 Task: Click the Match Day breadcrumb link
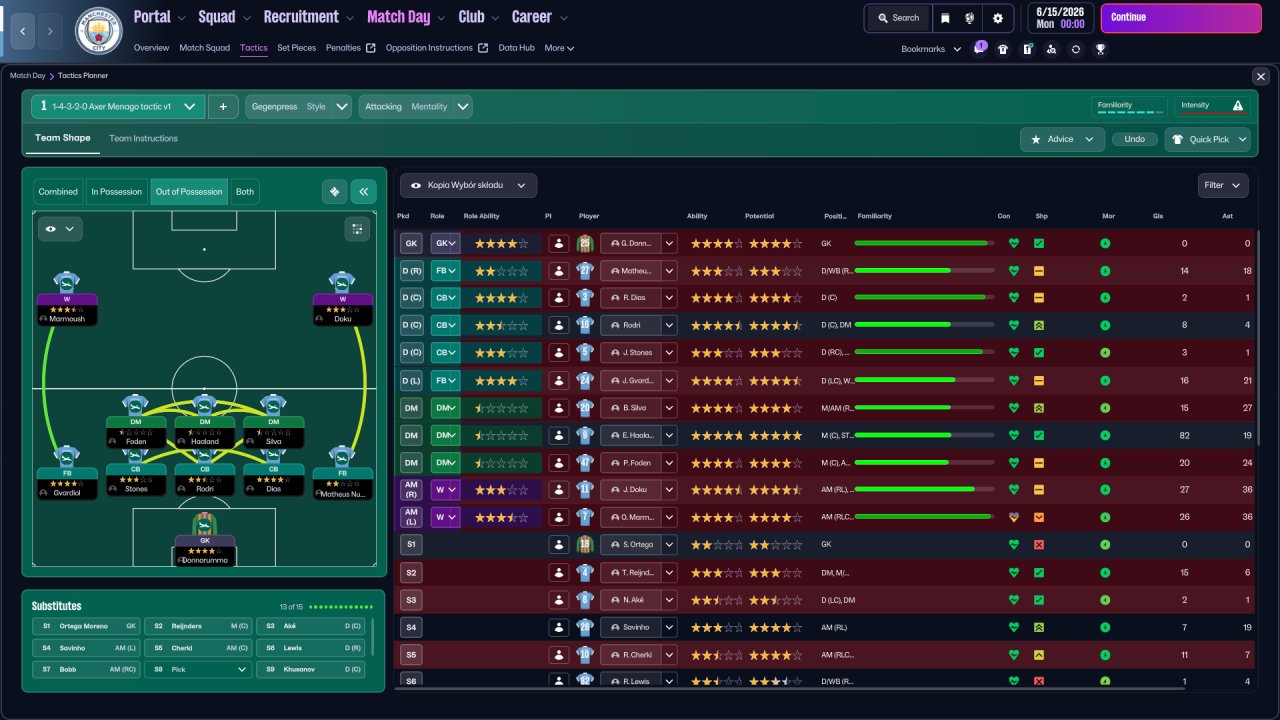click(28, 76)
